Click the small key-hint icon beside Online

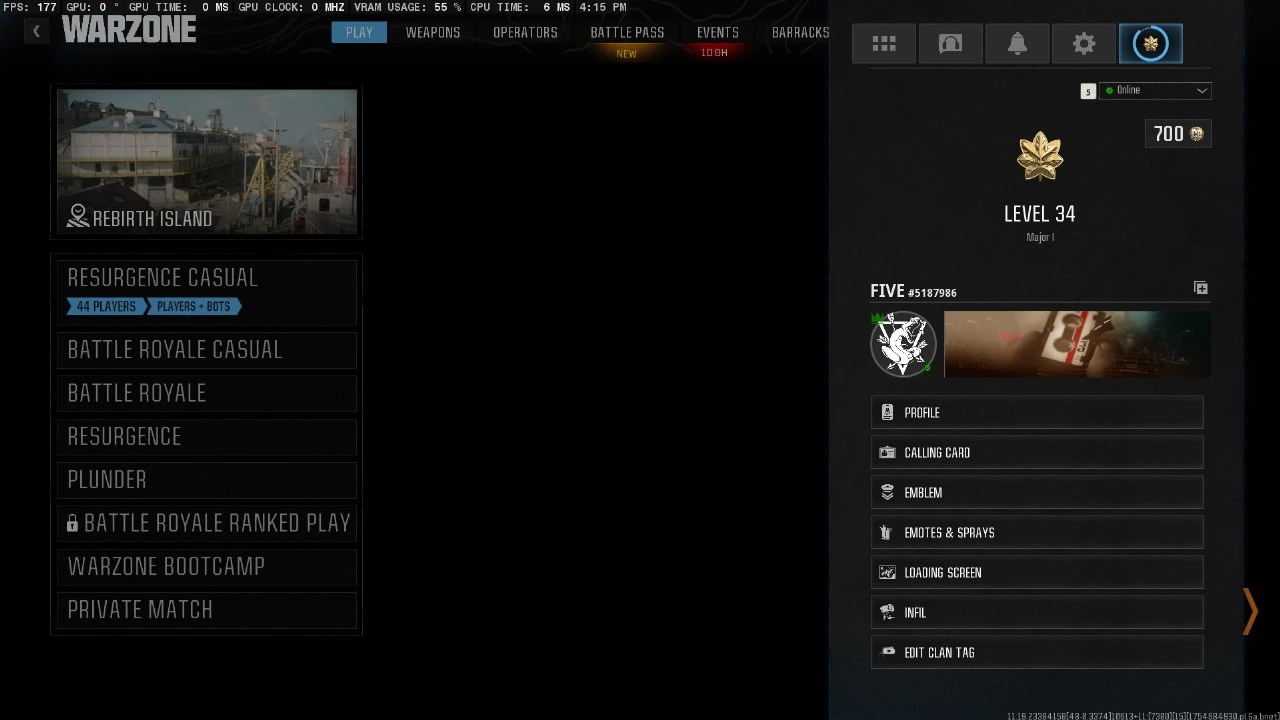tap(1088, 91)
